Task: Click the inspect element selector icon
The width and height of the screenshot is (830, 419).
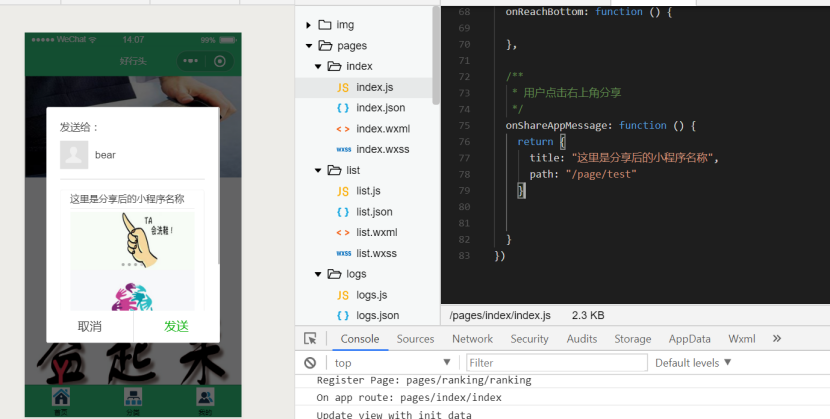Action: point(310,339)
